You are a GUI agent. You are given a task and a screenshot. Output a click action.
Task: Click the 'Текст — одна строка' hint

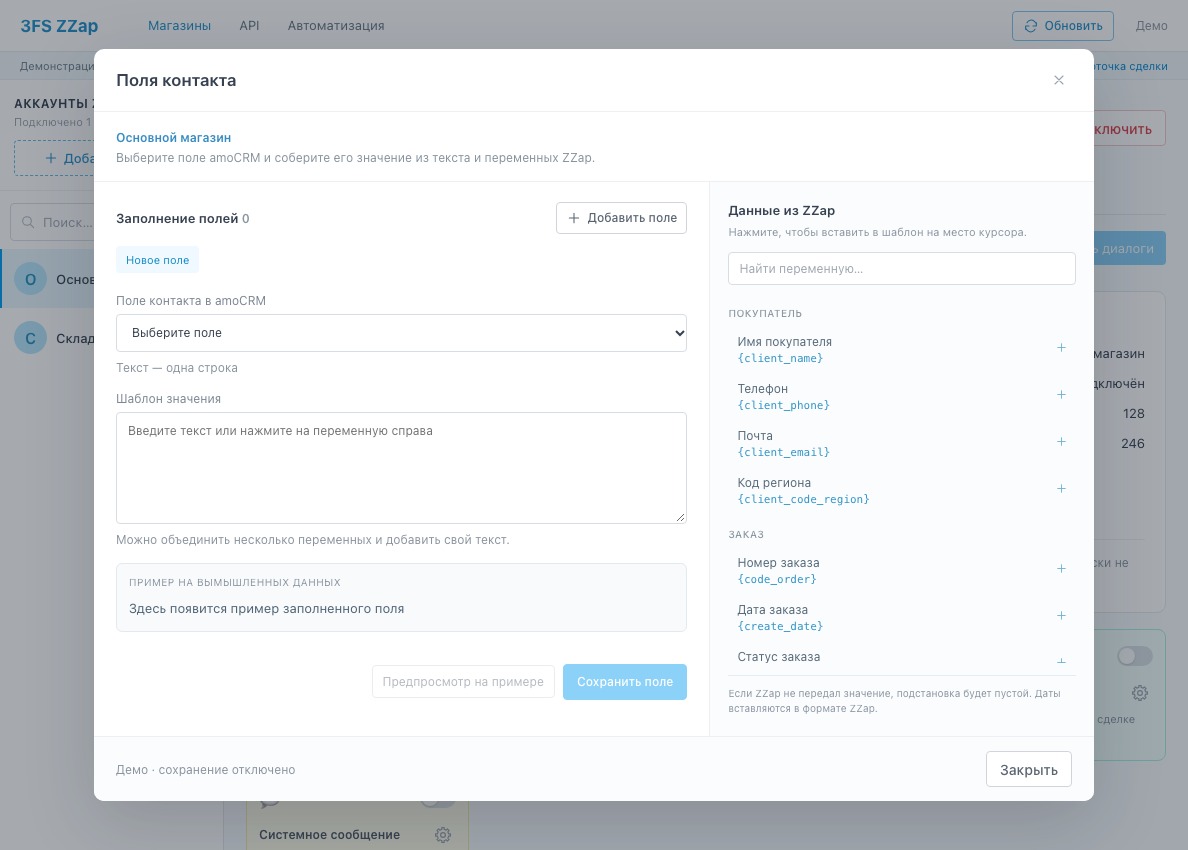coord(177,368)
